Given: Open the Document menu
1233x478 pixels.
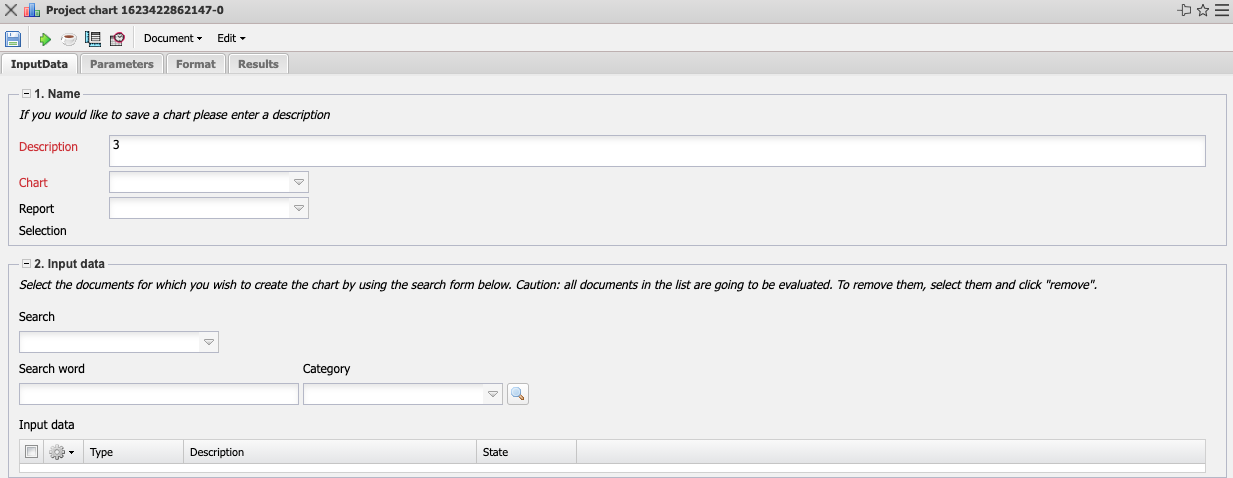Looking at the screenshot, I should 173,39.
